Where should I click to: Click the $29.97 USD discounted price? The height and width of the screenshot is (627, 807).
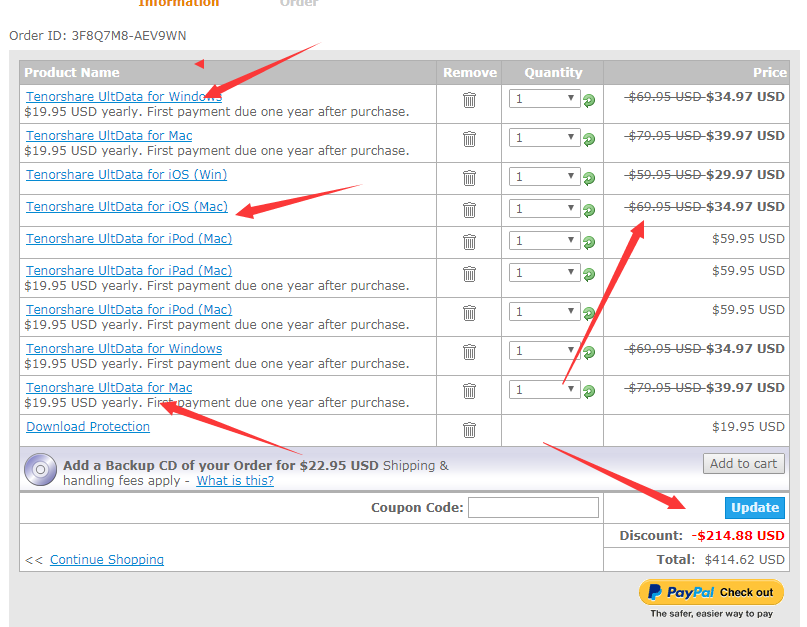745,175
